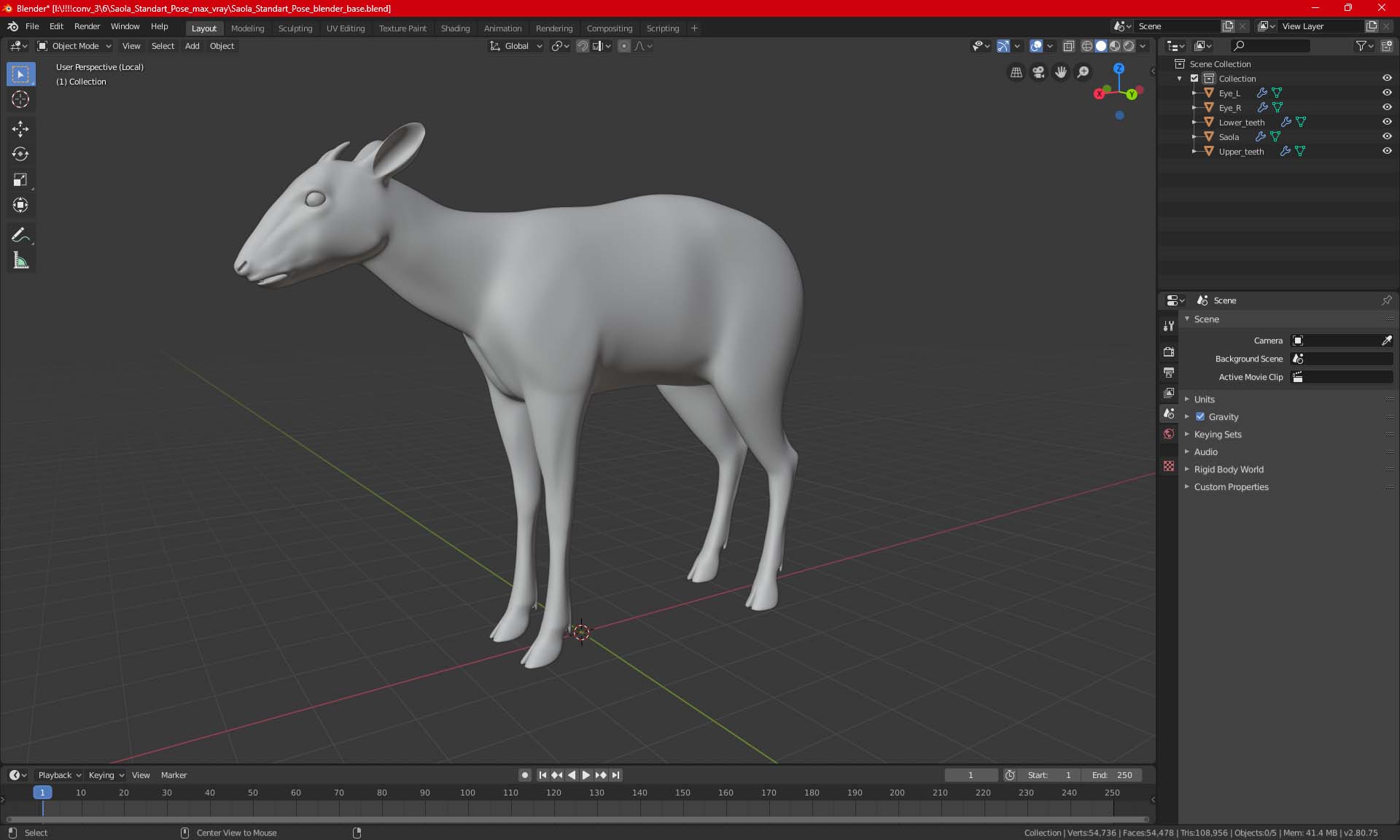This screenshot has width=1400, height=840.
Task: Hide Upper_teeth object in viewport
Action: point(1387,151)
